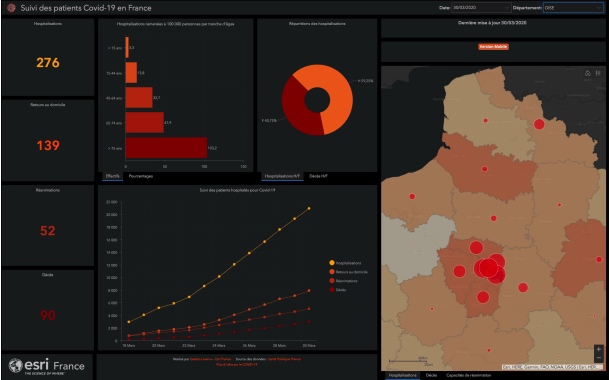Open the Capacités de réanimation map tab
Image resolution: width=610 pixels, height=380 pixels.
tap(468, 375)
